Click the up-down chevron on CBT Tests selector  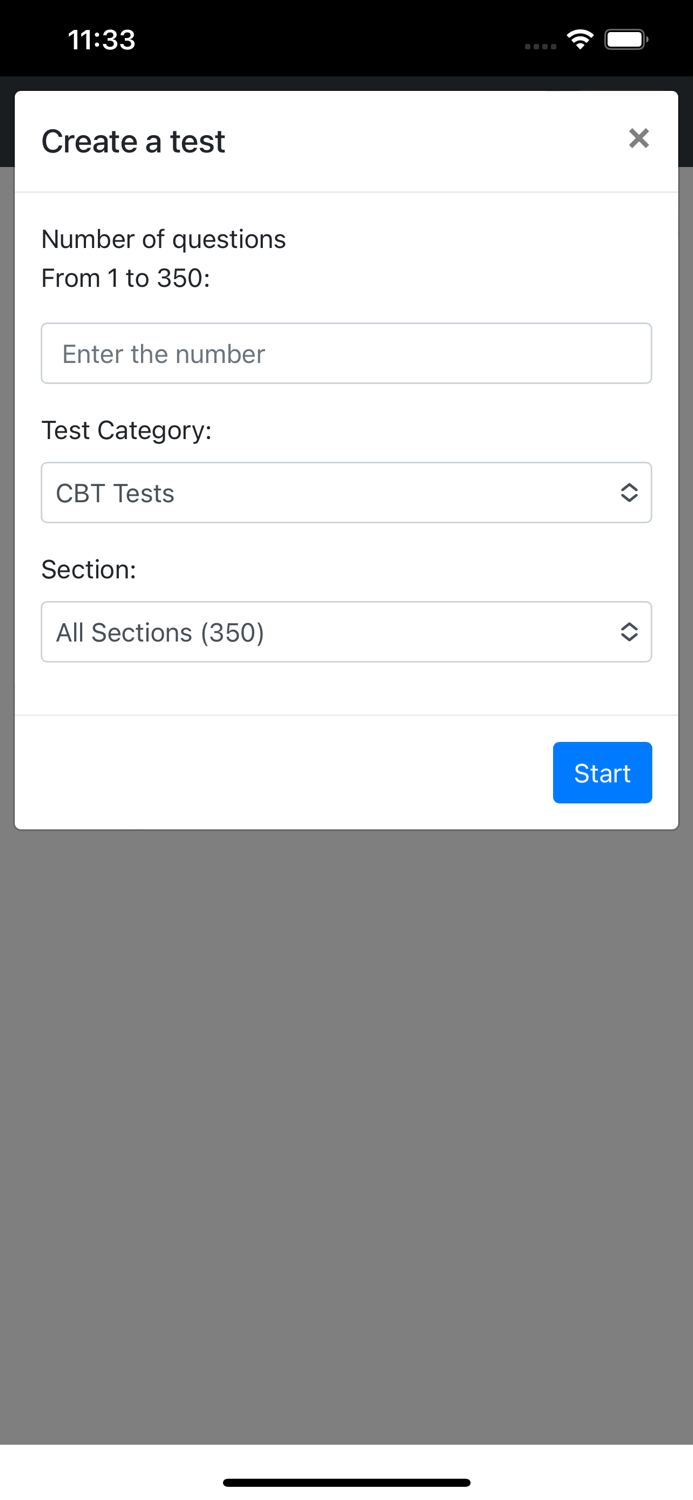tap(629, 492)
